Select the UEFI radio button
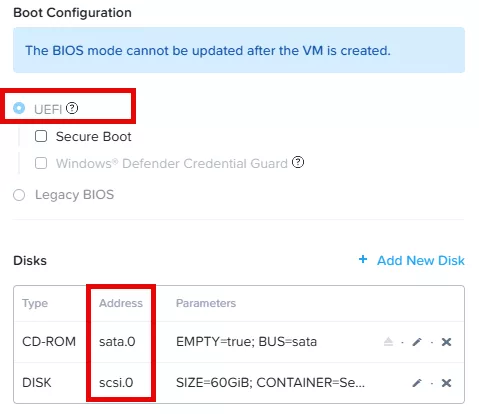The width and height of the screenshot is (479, 414). [19, 108]
